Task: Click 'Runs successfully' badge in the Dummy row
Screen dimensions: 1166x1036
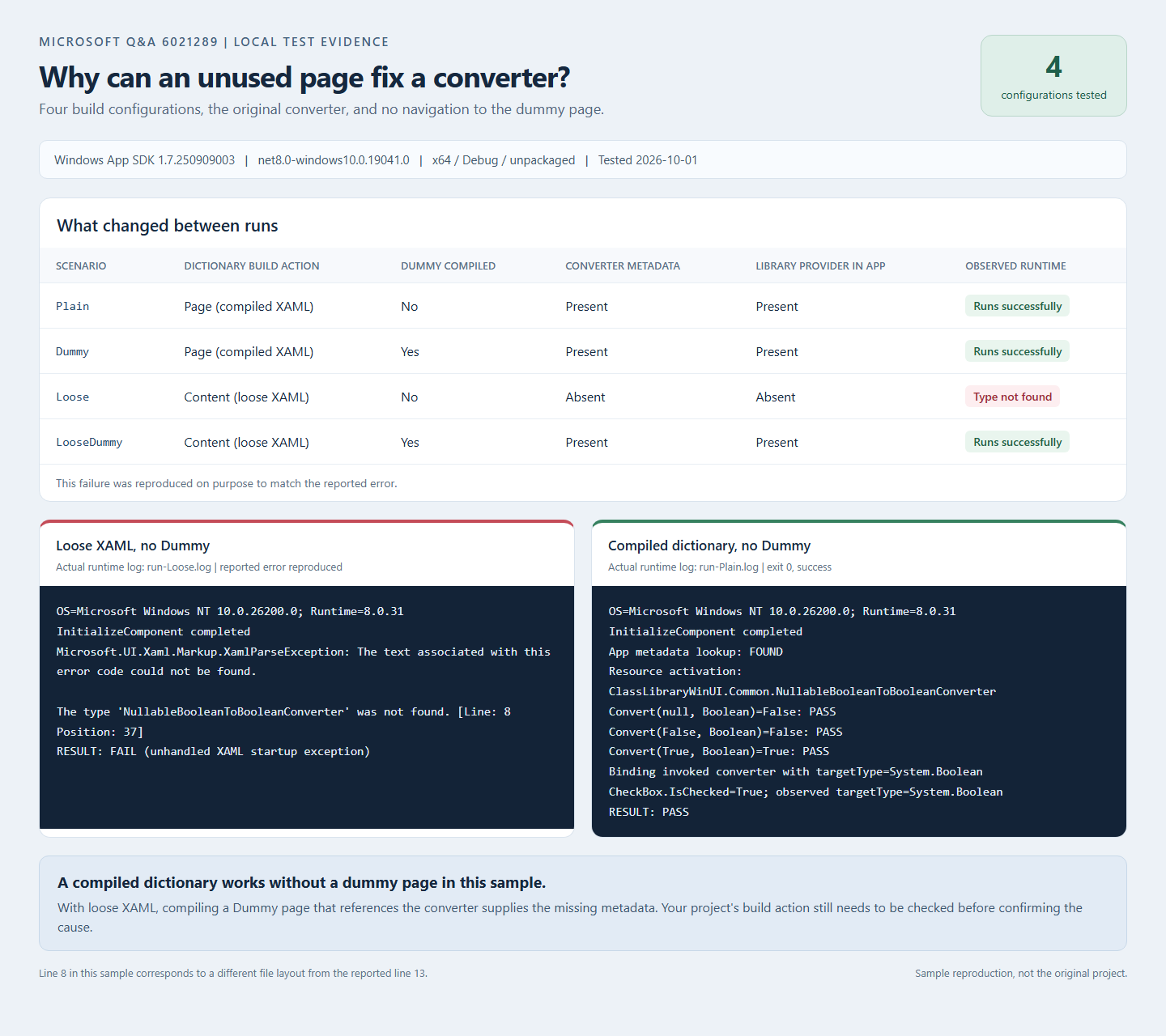Action: (x=1017, y=351)
